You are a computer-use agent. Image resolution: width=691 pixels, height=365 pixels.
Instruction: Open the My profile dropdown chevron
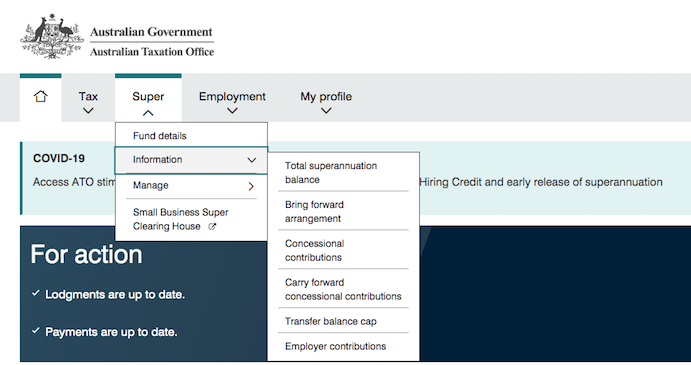pos(326,111)
